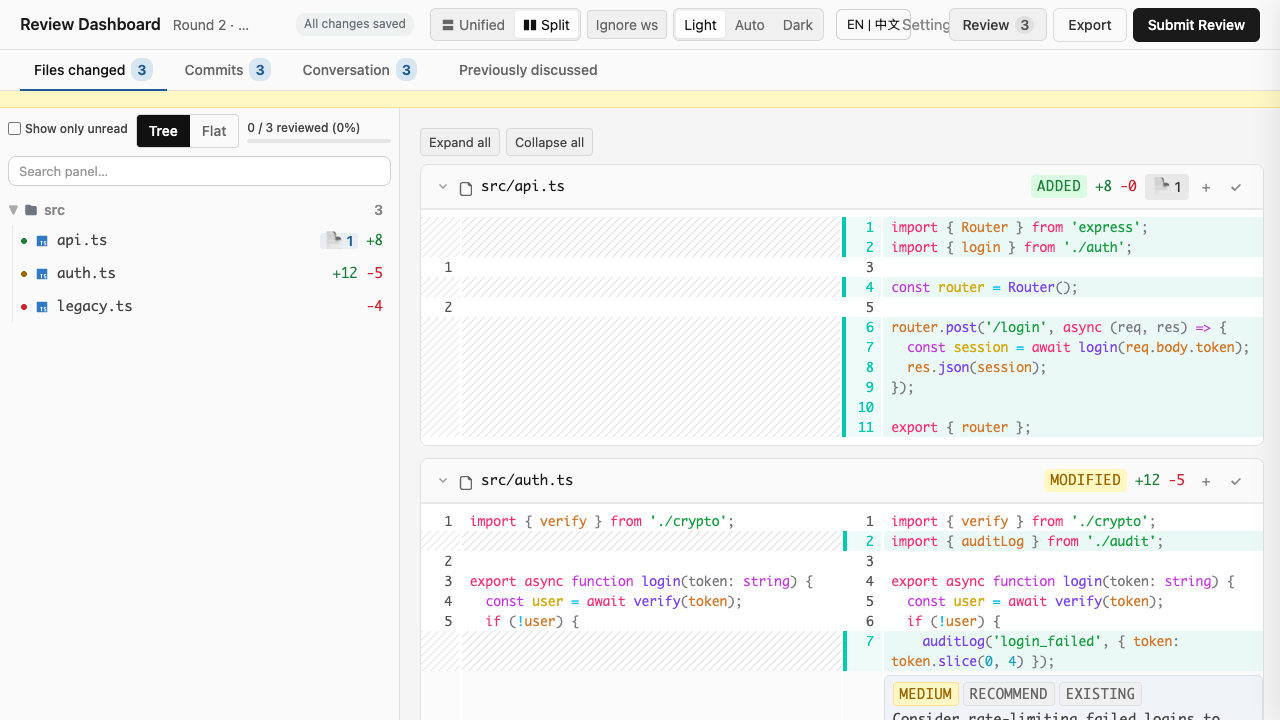The height and width of the screenshot is (720, 1280).
Task: Click the src folder icon in tree
Action: 31,210
